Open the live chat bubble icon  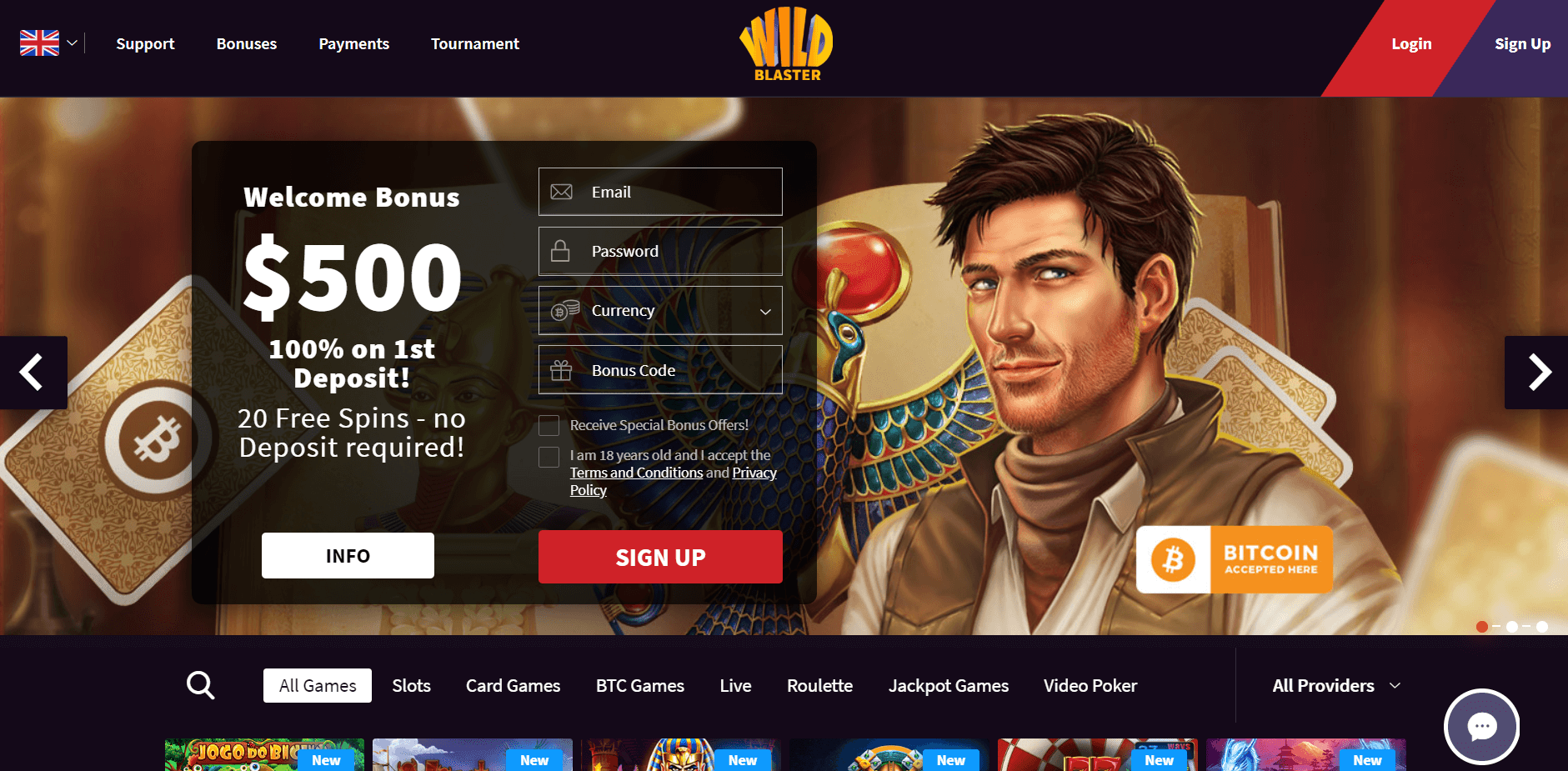[x=1481, y=727]
